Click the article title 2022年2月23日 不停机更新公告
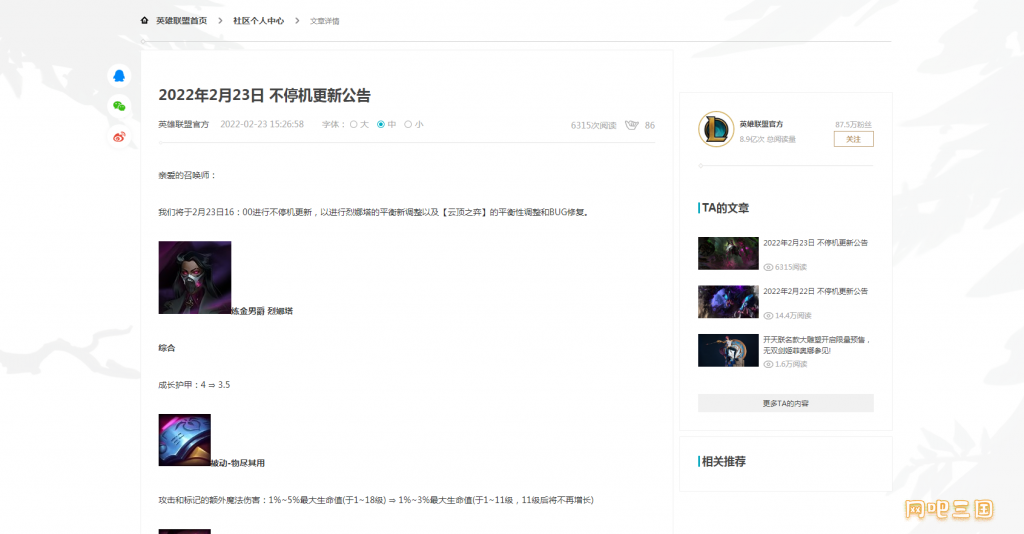The width and height of the screenshot is (1024, 534). click(264, 95)
